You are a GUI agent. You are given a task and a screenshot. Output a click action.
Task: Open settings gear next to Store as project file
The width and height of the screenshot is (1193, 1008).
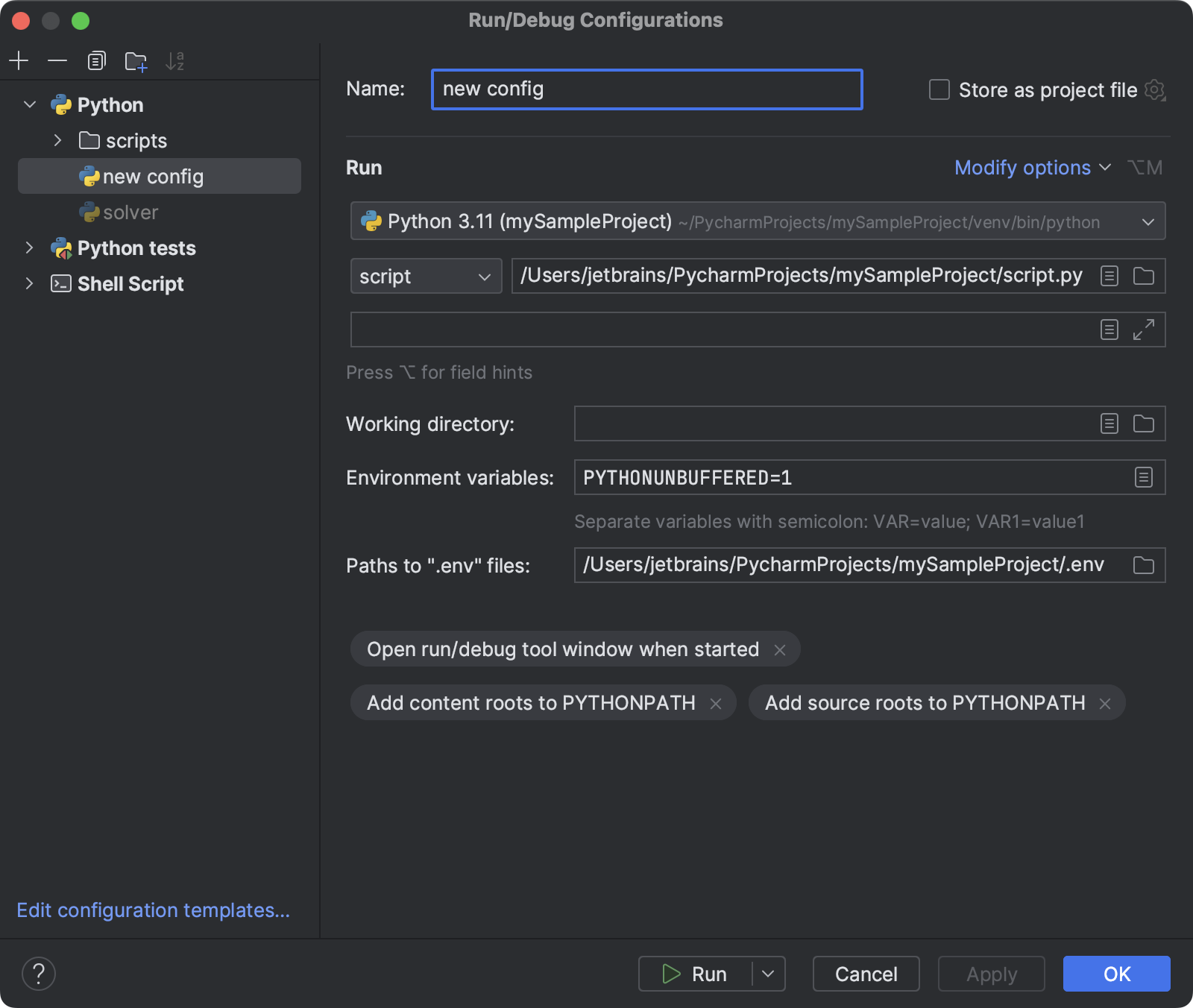(x=1155, y=89)
